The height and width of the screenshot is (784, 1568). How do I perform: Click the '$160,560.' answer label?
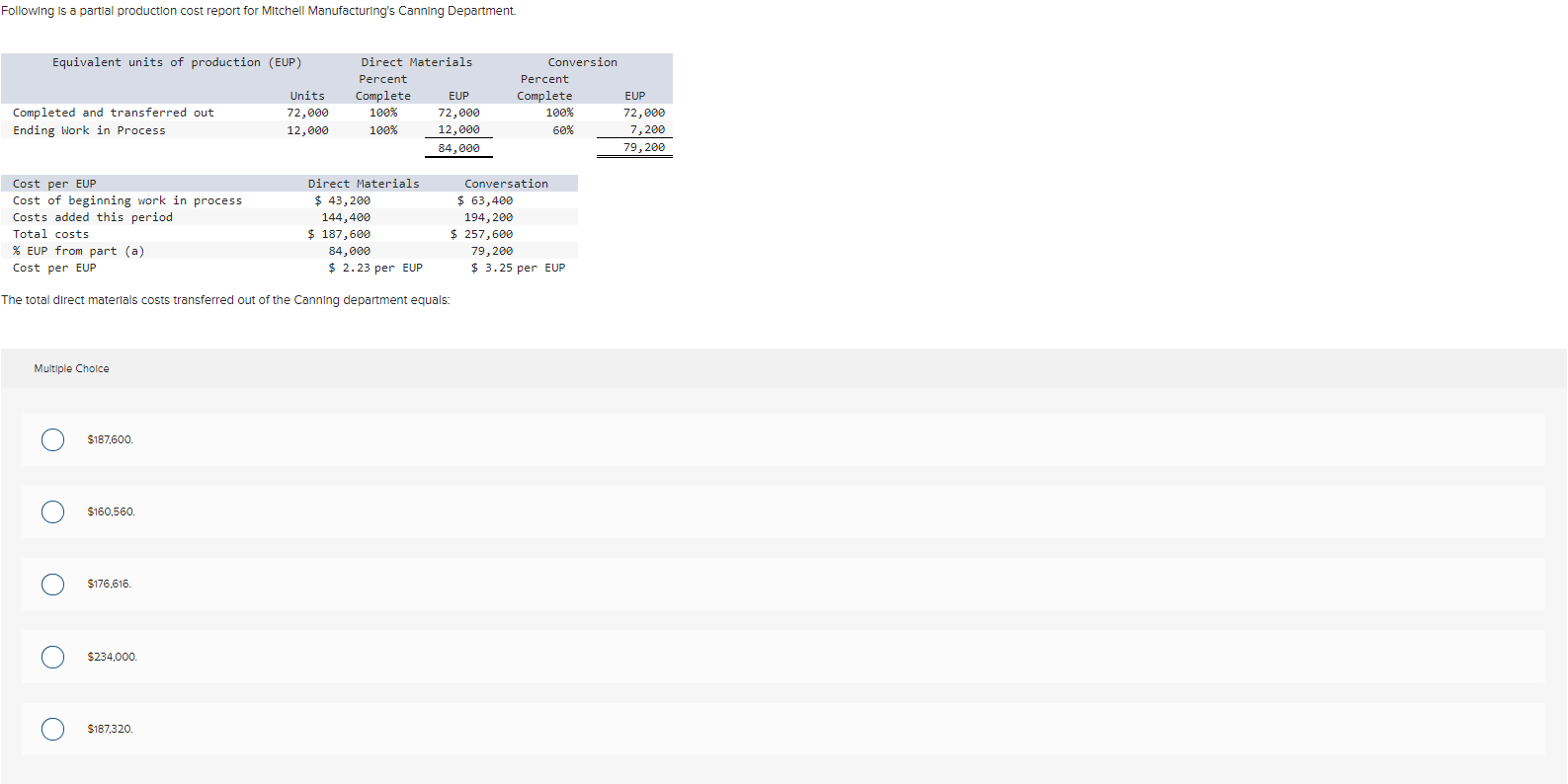pos(111,511)
